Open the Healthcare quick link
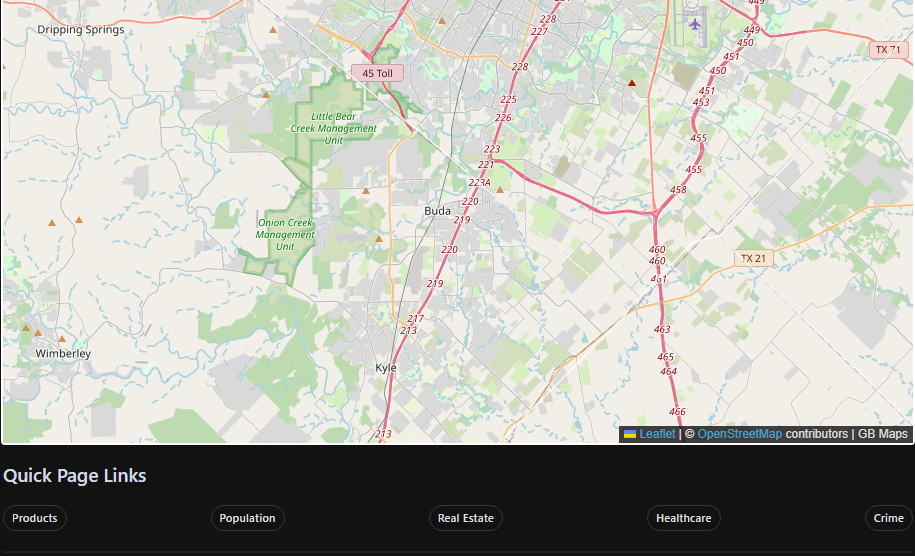Image resolution: width=915 pixels, height=556 pixels. click(683, 518)
